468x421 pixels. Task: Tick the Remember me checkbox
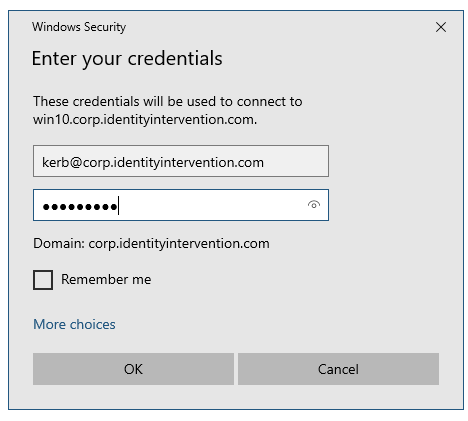[43, 280]
